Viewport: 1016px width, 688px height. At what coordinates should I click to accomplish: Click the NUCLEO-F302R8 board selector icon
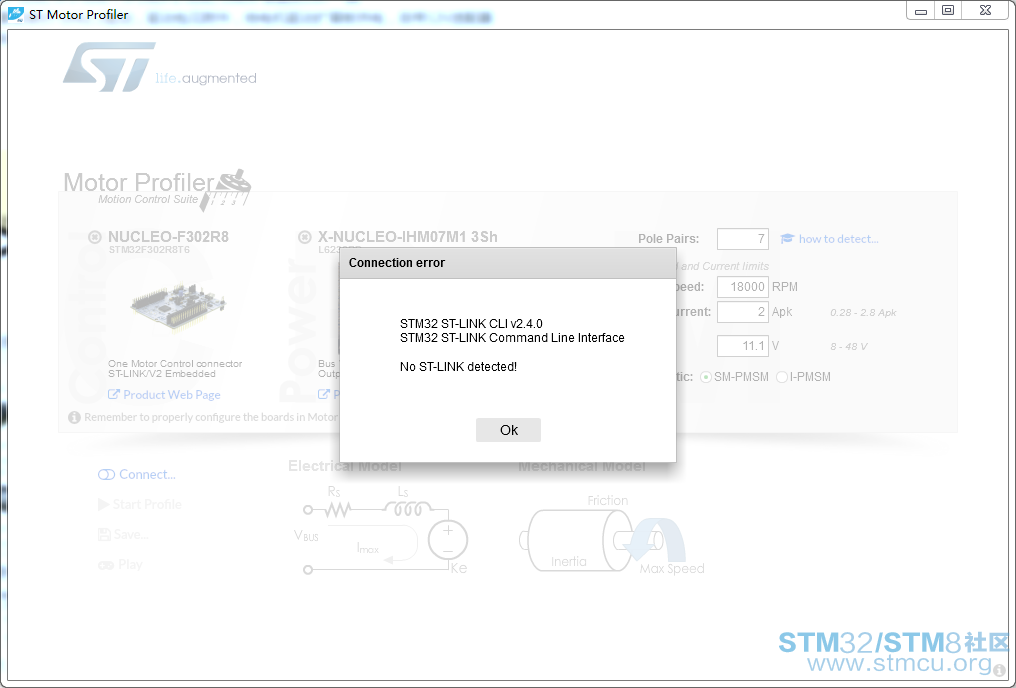(x=95, y=237)
